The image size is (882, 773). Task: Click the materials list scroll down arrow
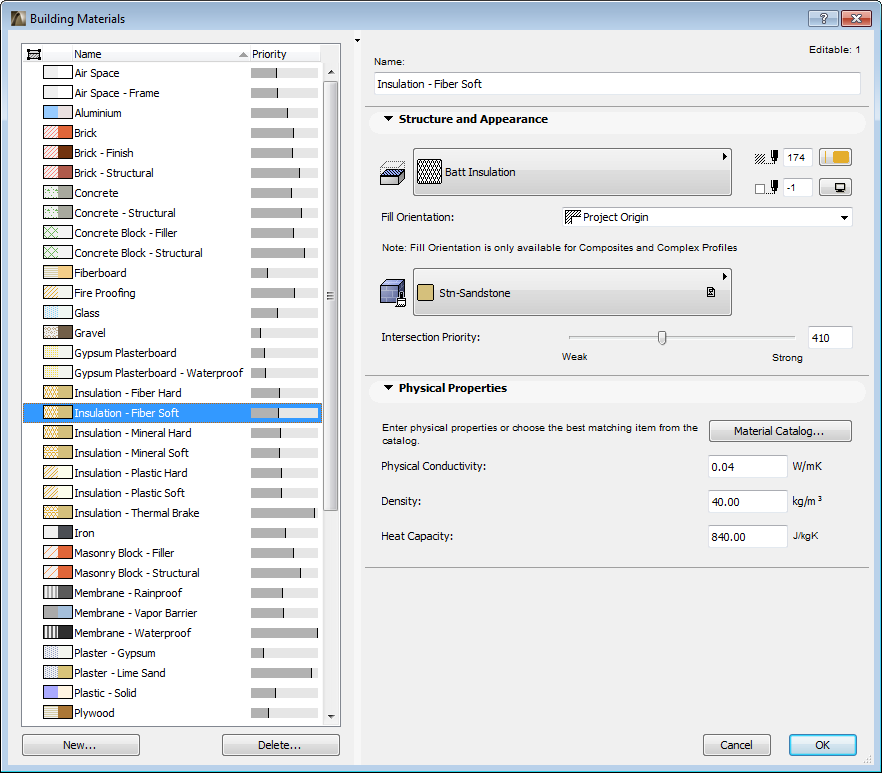(331, 716)
